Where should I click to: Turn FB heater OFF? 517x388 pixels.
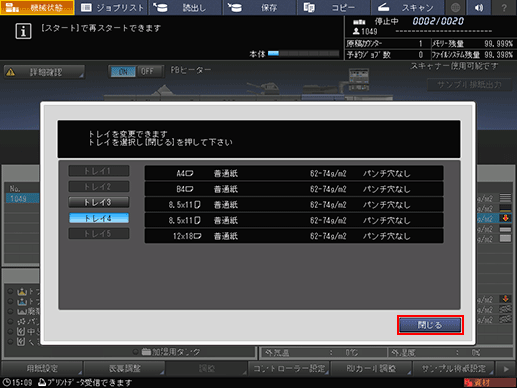tap(147, 71)
